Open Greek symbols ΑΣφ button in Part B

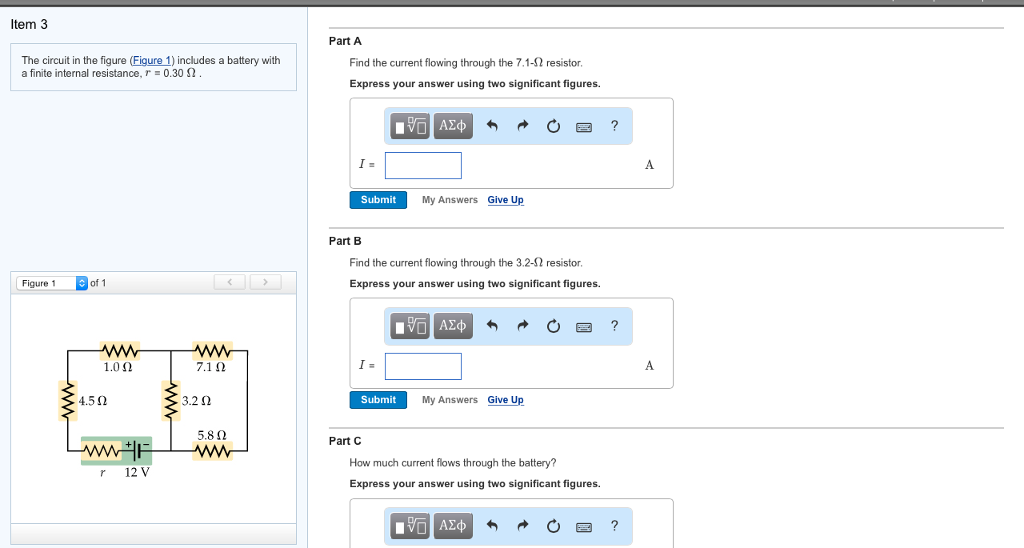(x=453, y=325)
